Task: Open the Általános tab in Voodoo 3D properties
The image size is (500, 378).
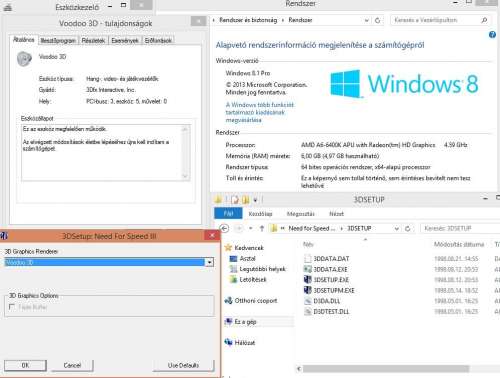Action: [x=24, y=40]
